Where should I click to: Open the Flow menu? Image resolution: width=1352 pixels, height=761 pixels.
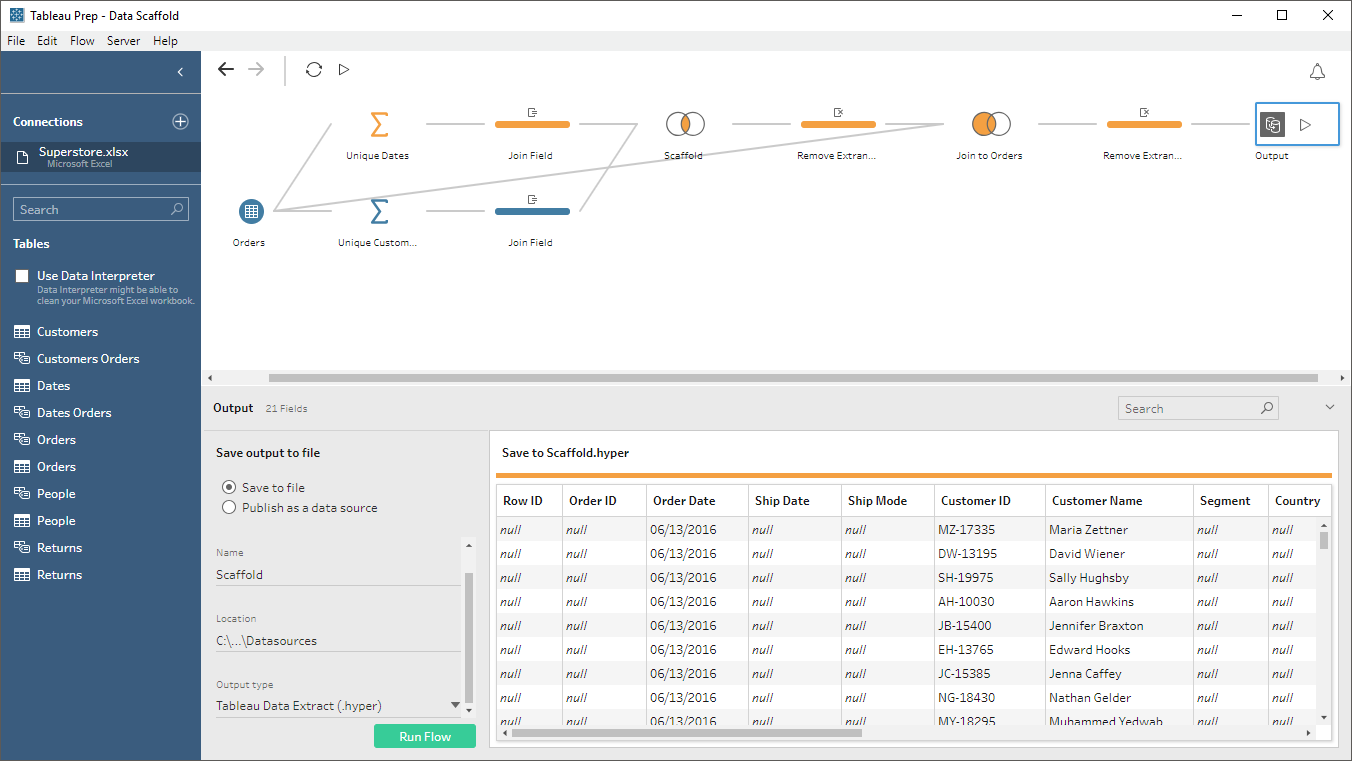[82, 41]
